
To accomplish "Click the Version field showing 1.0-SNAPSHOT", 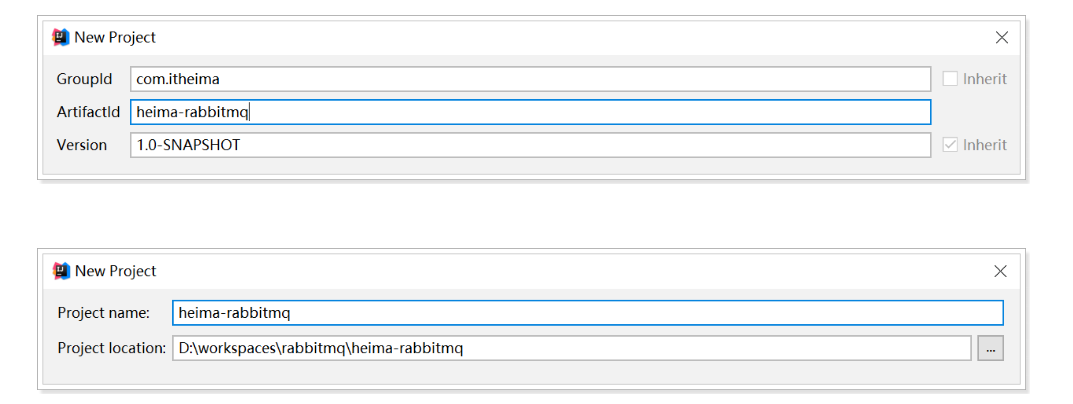I will pos(530,145).
